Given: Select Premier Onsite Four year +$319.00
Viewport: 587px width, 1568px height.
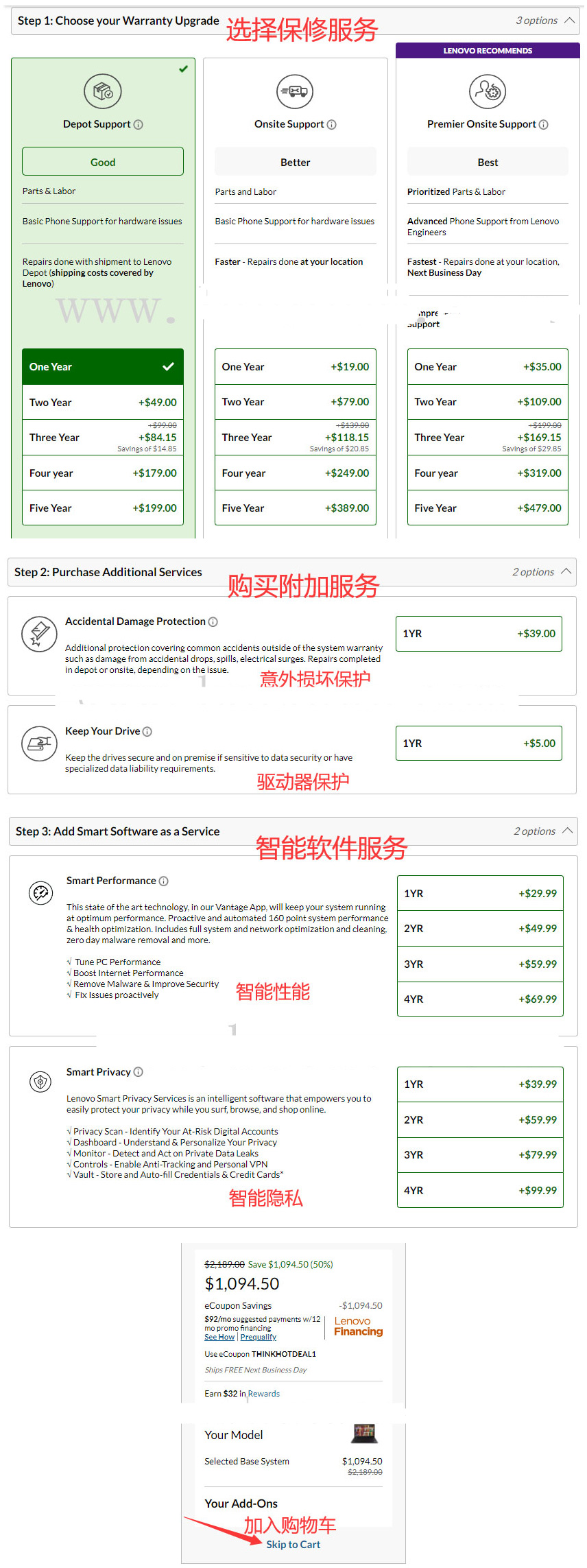Looking at the screenshot, I should [488, 473].
